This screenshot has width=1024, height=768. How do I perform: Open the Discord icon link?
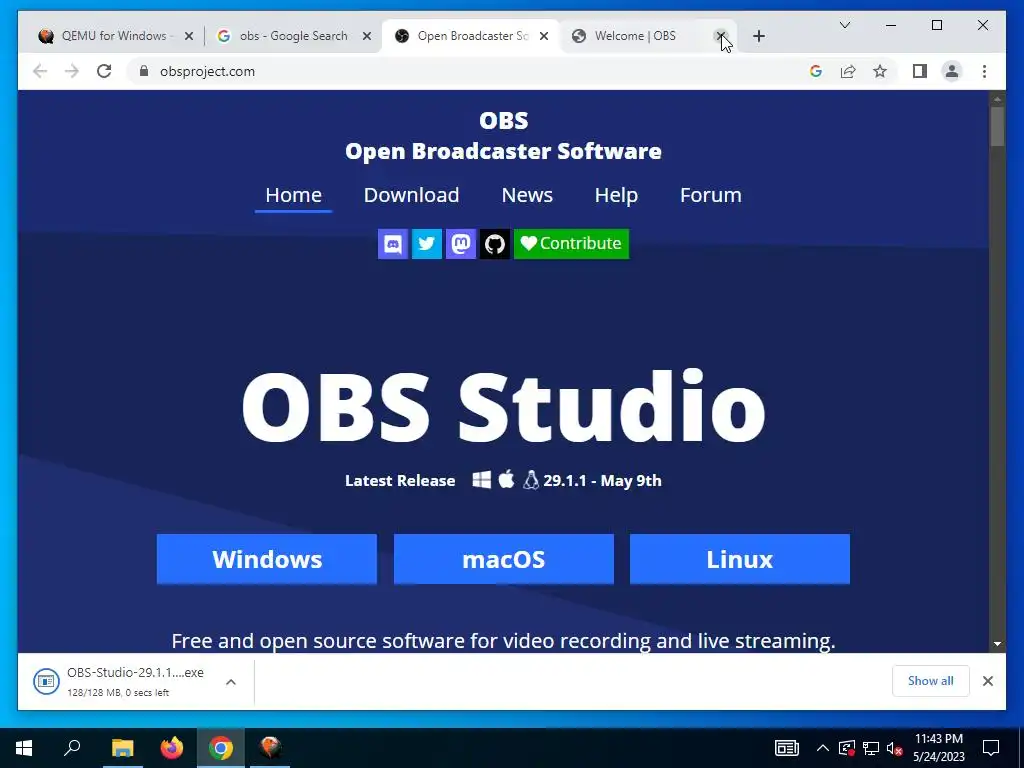393,244
